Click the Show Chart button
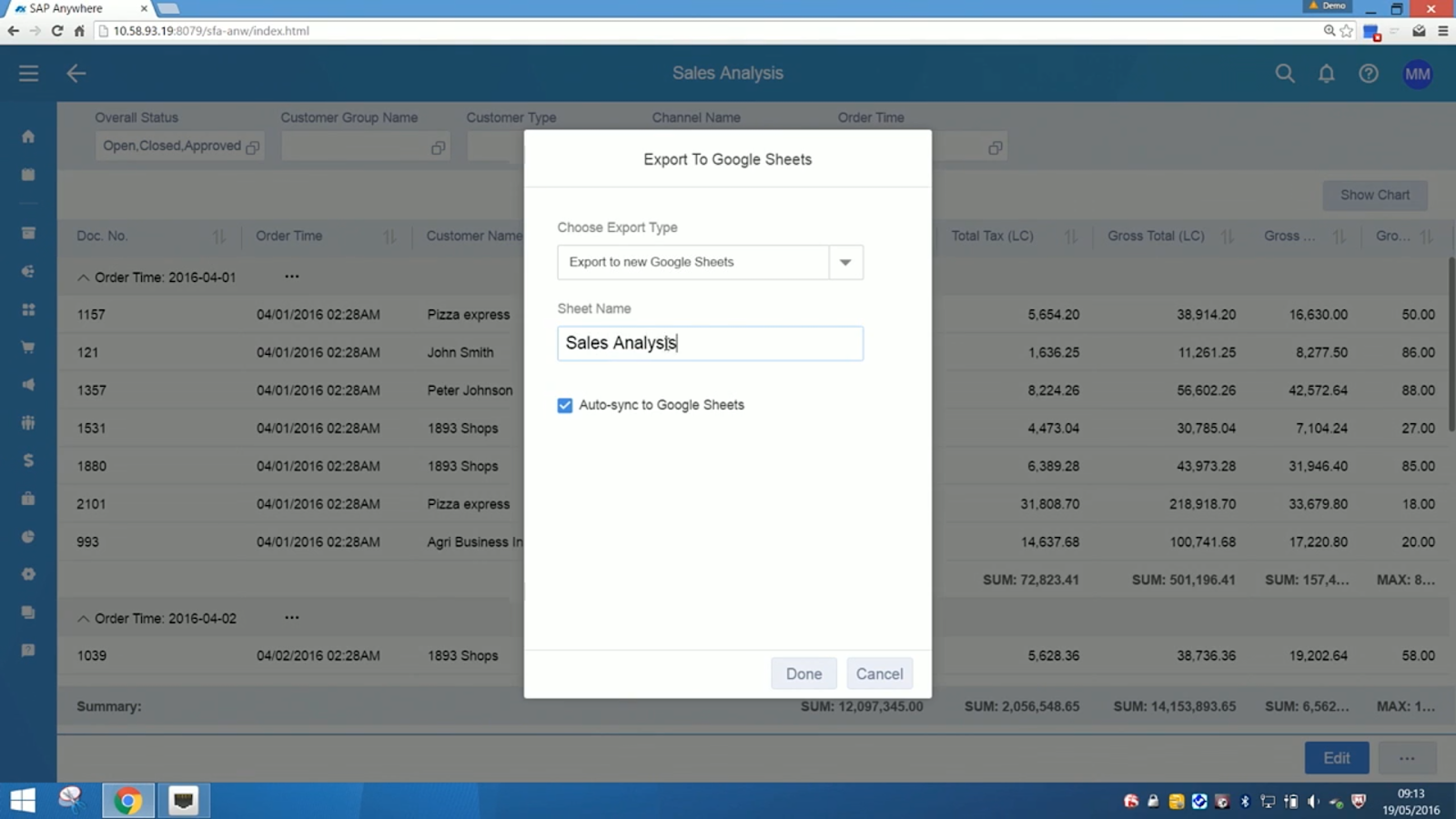The image size is (1456, 819). pyautogui.click(x=1375, y=195)
